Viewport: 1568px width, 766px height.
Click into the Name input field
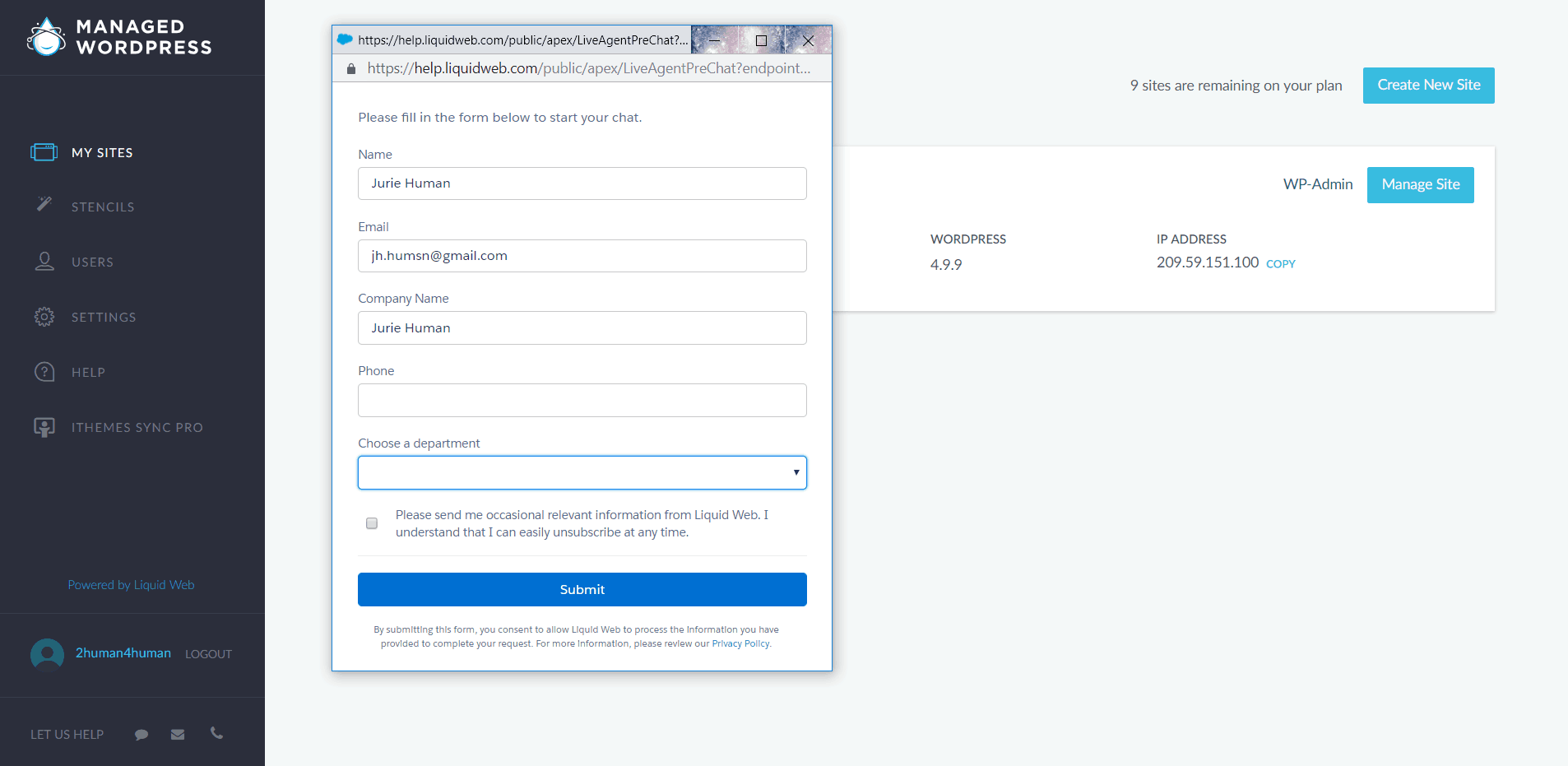coord(582,183)
